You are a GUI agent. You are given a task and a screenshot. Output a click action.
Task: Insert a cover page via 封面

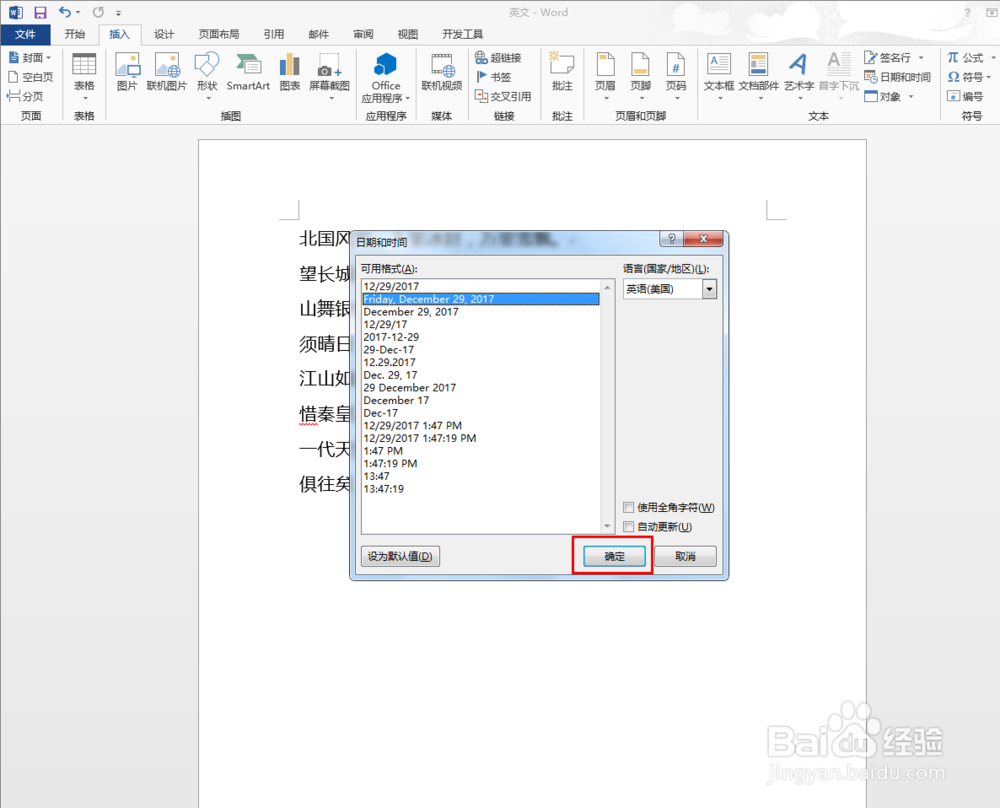30,57
